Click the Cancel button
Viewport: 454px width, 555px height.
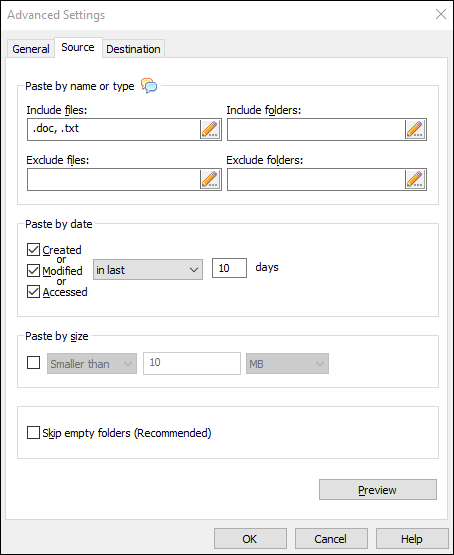click(331, 539)
